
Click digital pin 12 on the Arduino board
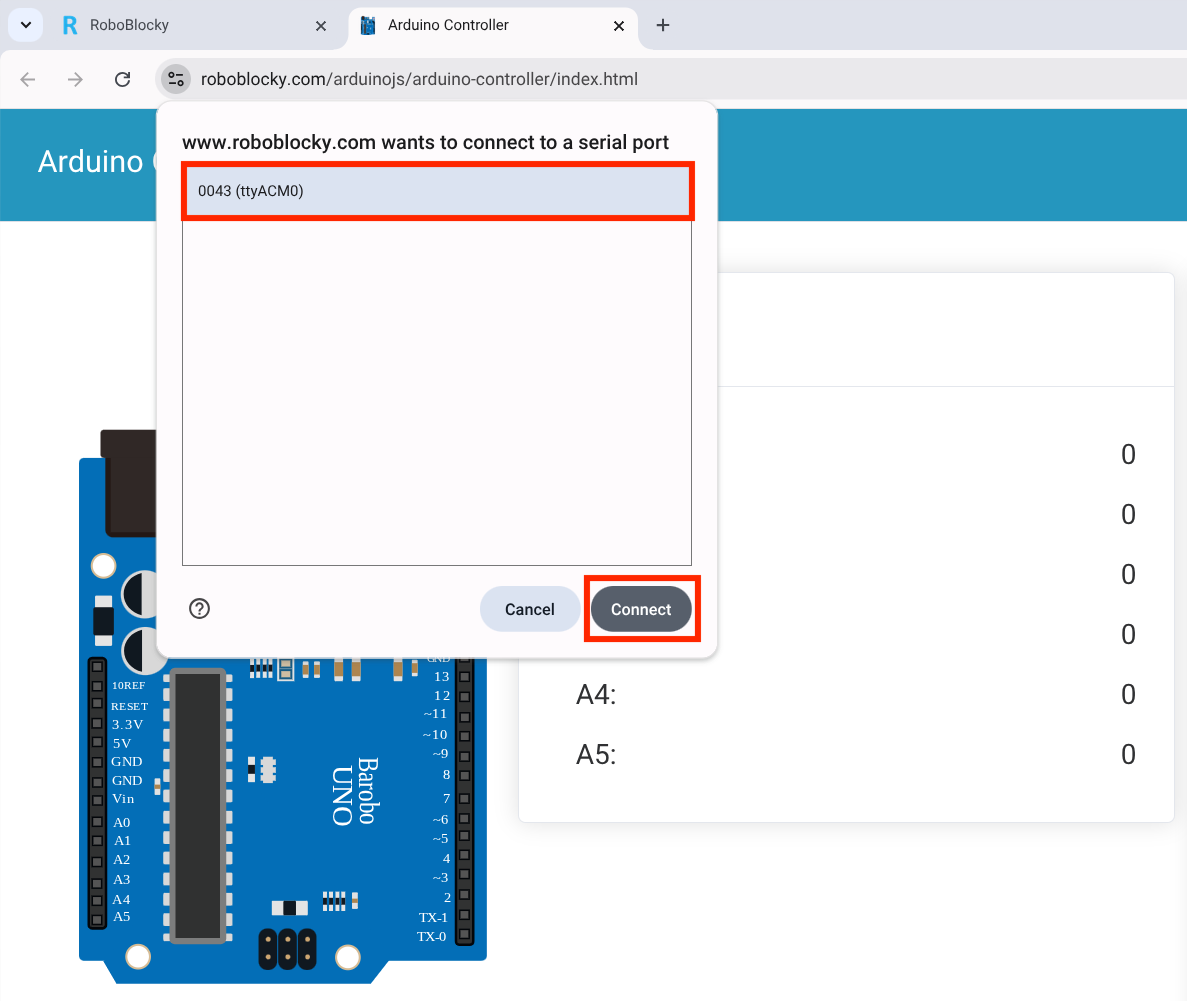[x=463, y=695]
